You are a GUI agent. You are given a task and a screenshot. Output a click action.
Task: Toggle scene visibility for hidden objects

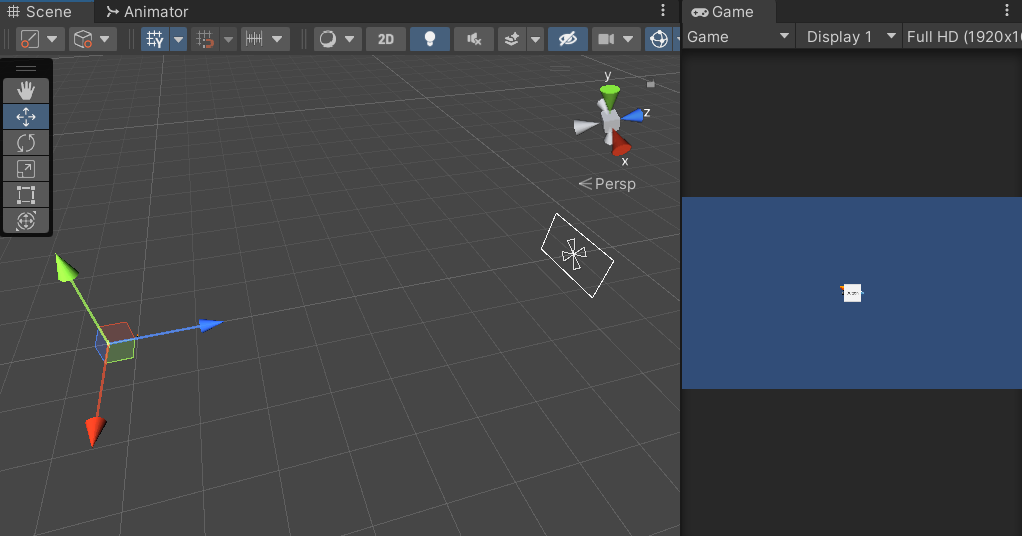(568, 39)
